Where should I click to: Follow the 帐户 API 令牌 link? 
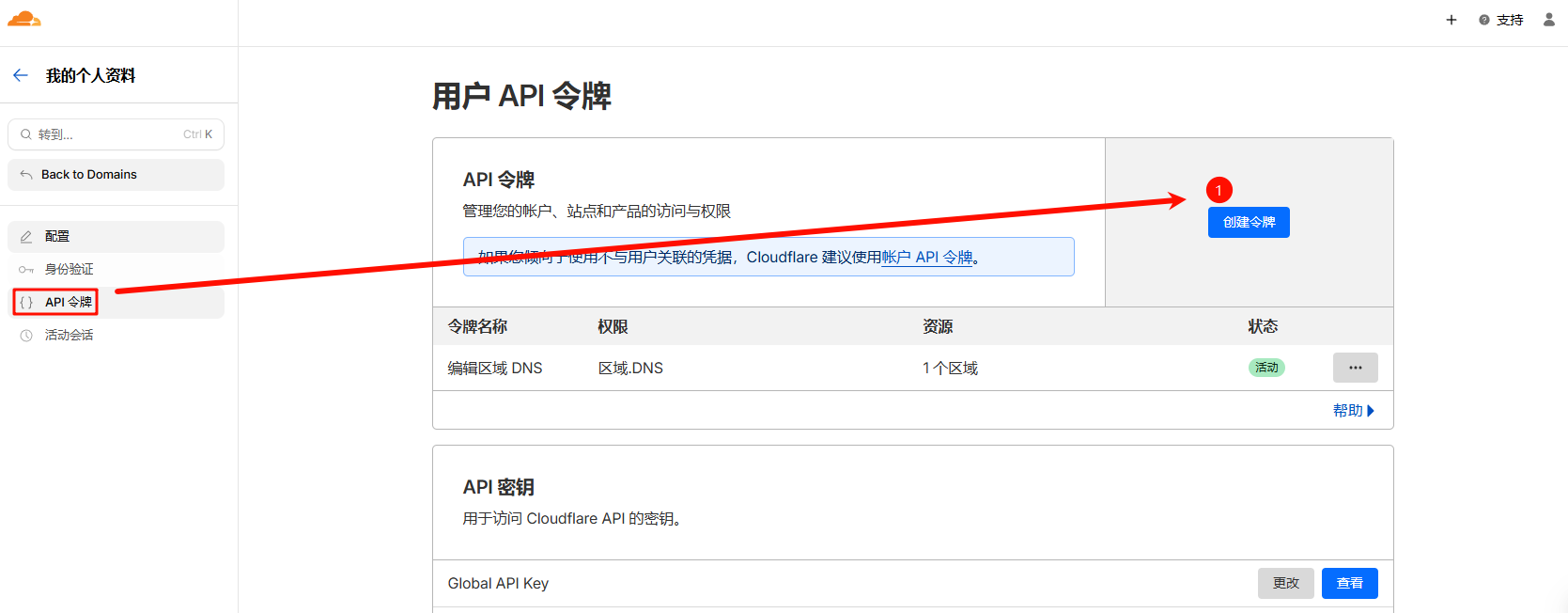(x=926, y=258)
